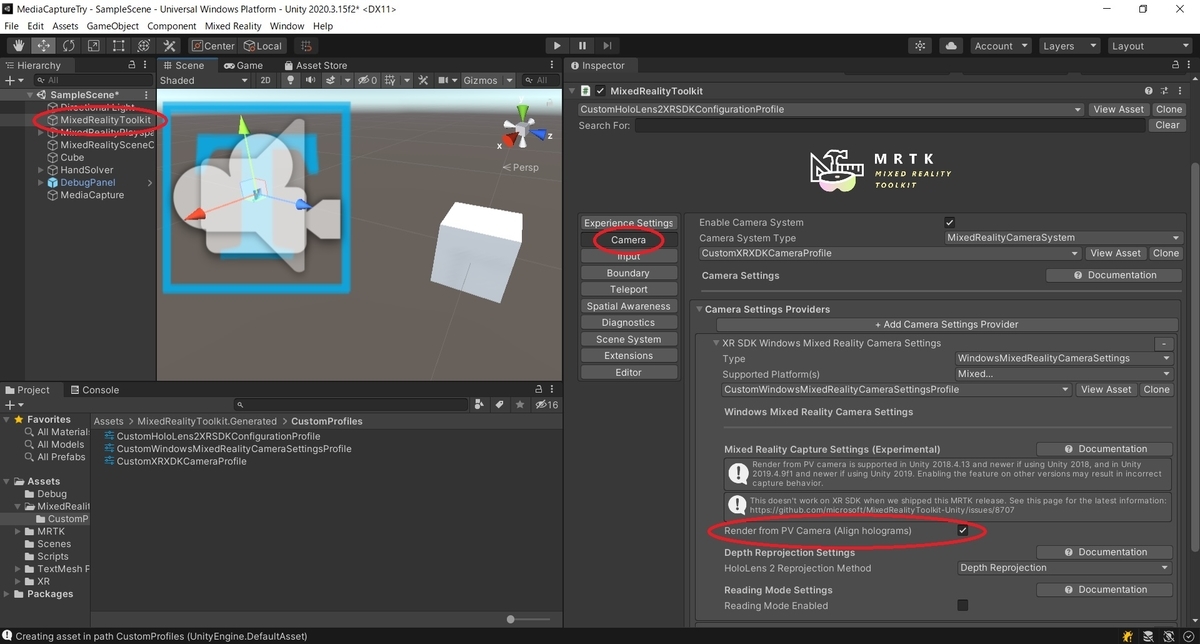1200x644 pixels.
Task: Lock the Hierarchy panel
Action: 132,65
